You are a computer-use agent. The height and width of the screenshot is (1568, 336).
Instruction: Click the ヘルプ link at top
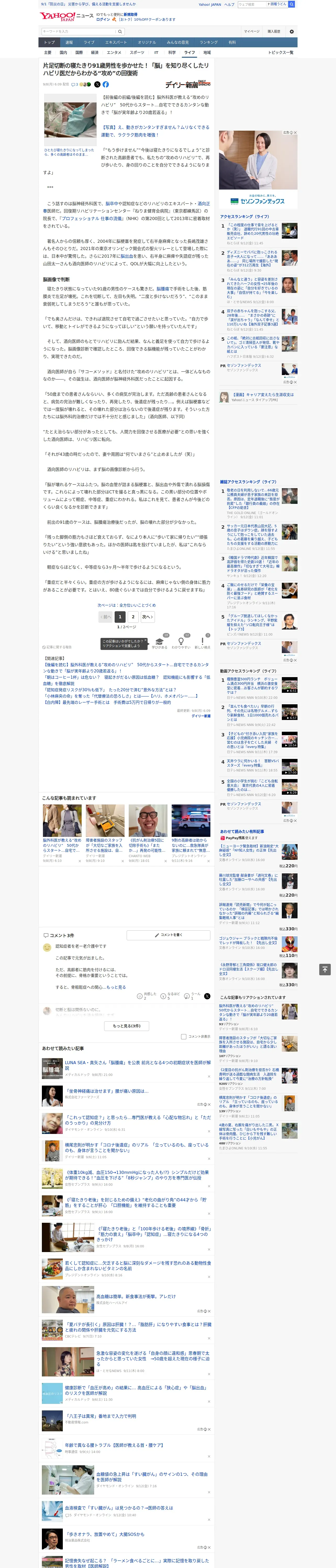pos(229,4)
